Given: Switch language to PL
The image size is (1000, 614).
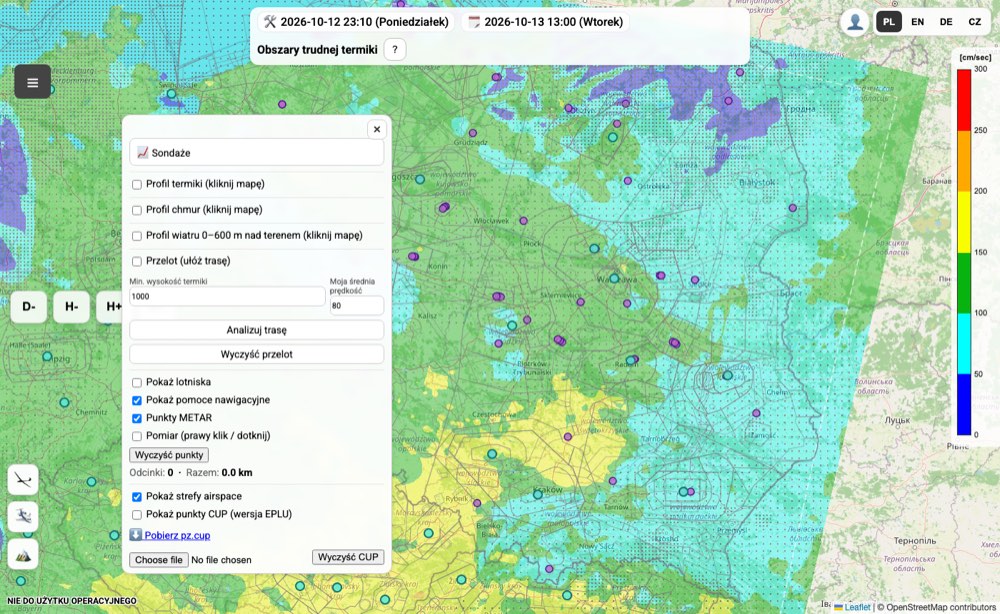Looking at the screenshot, I should tap(888, 22).
